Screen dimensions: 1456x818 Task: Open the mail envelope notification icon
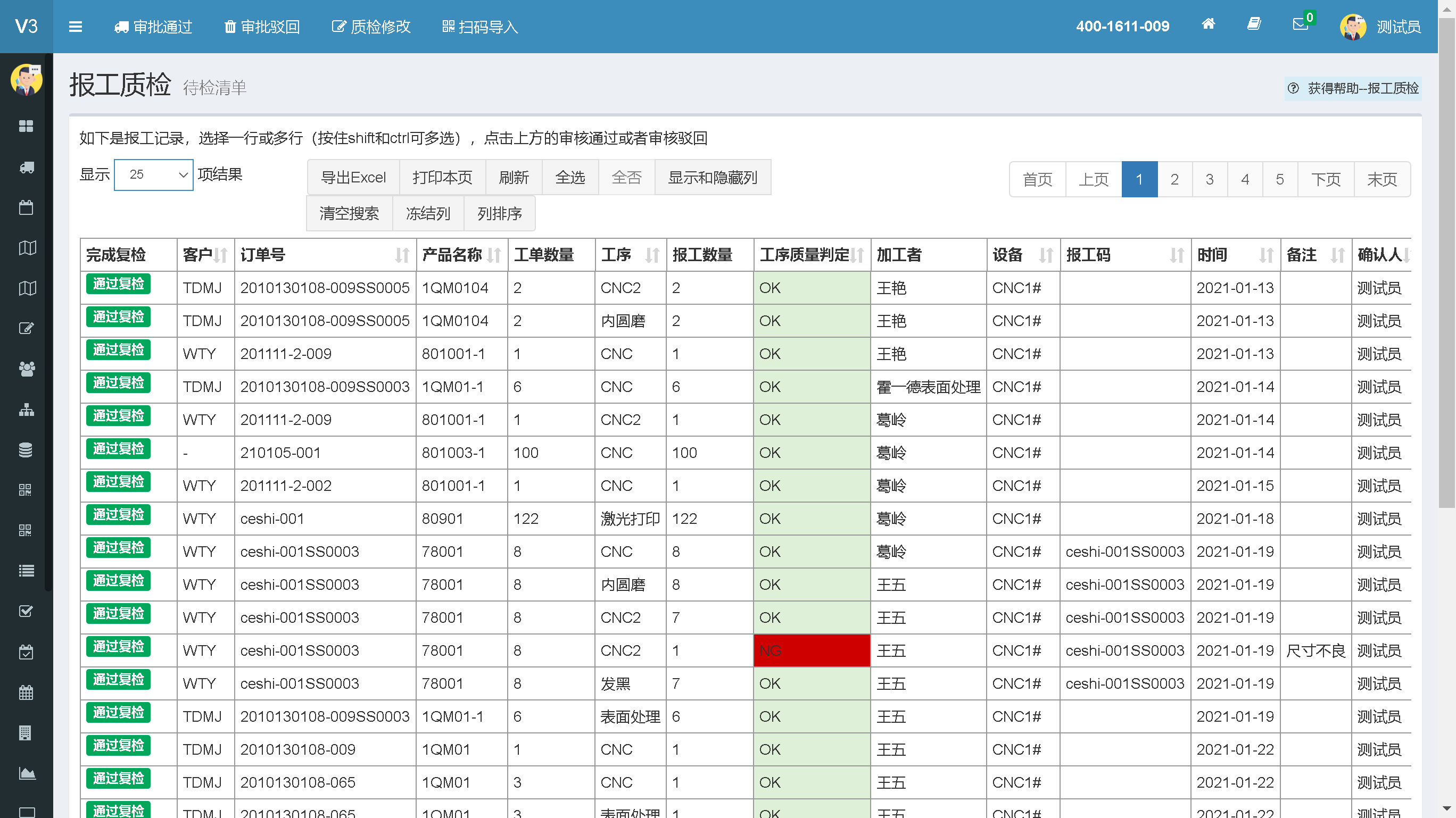[x=1300, y=24]
